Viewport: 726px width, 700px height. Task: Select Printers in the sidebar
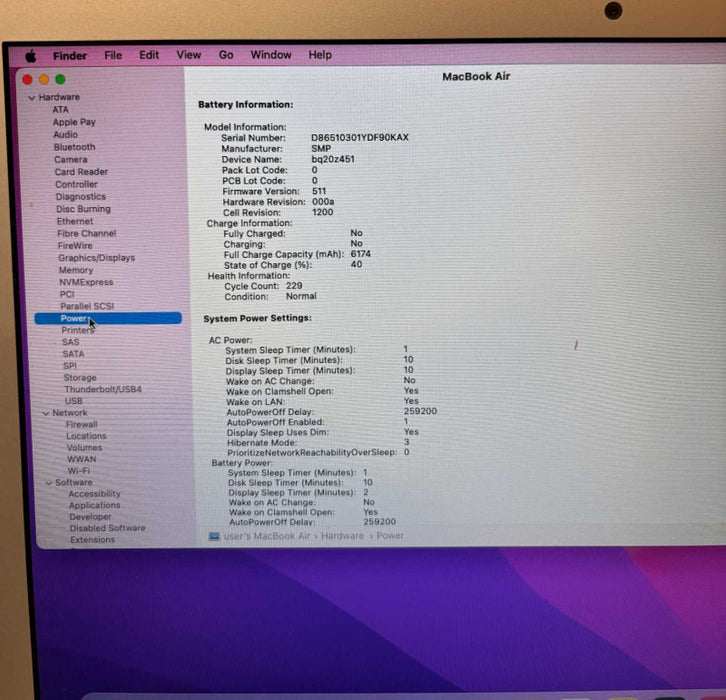78,330
